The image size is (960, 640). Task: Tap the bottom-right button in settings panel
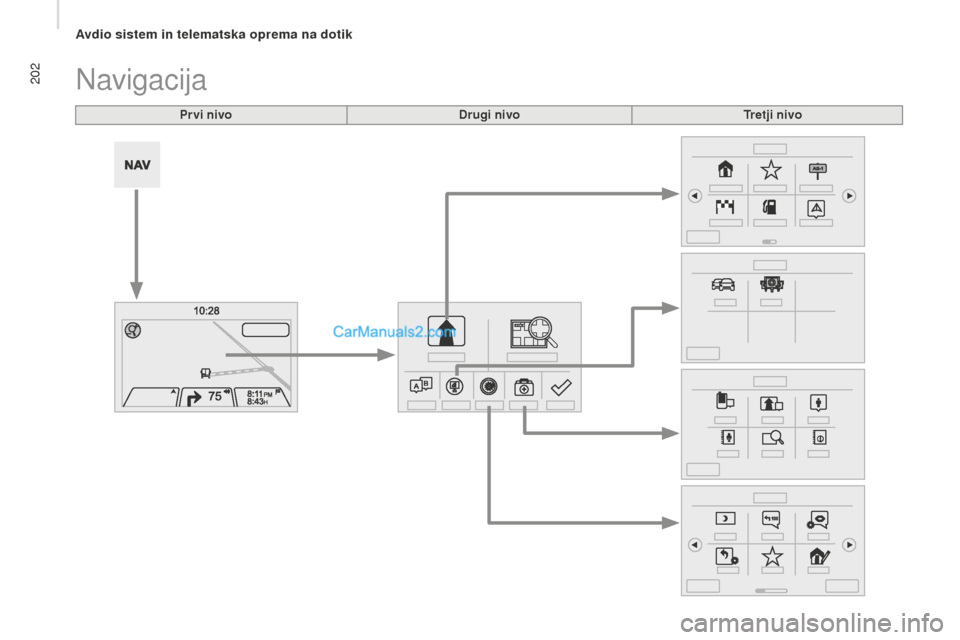842,586
